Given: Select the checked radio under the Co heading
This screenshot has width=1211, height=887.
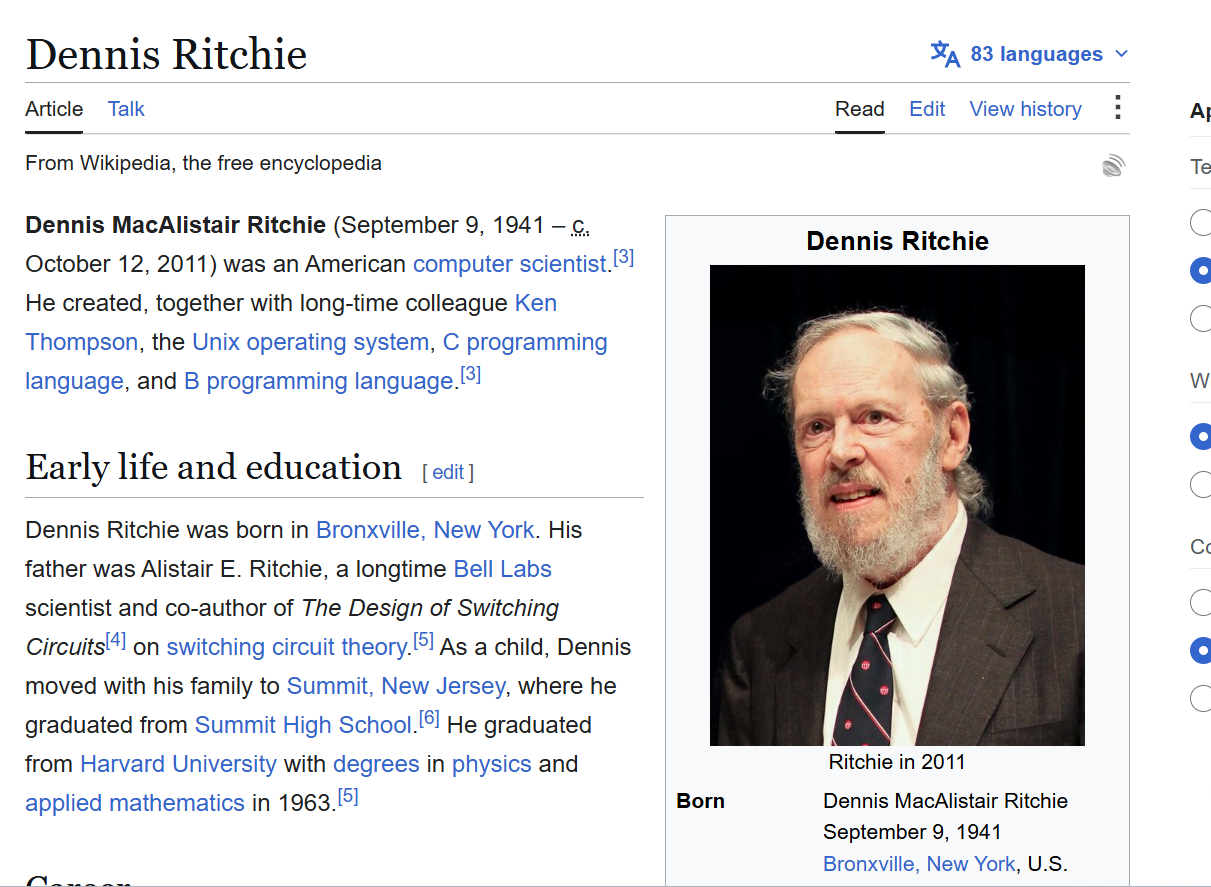Looking at the screenshot, I should pyautogui.click(x=1201, y=650).
